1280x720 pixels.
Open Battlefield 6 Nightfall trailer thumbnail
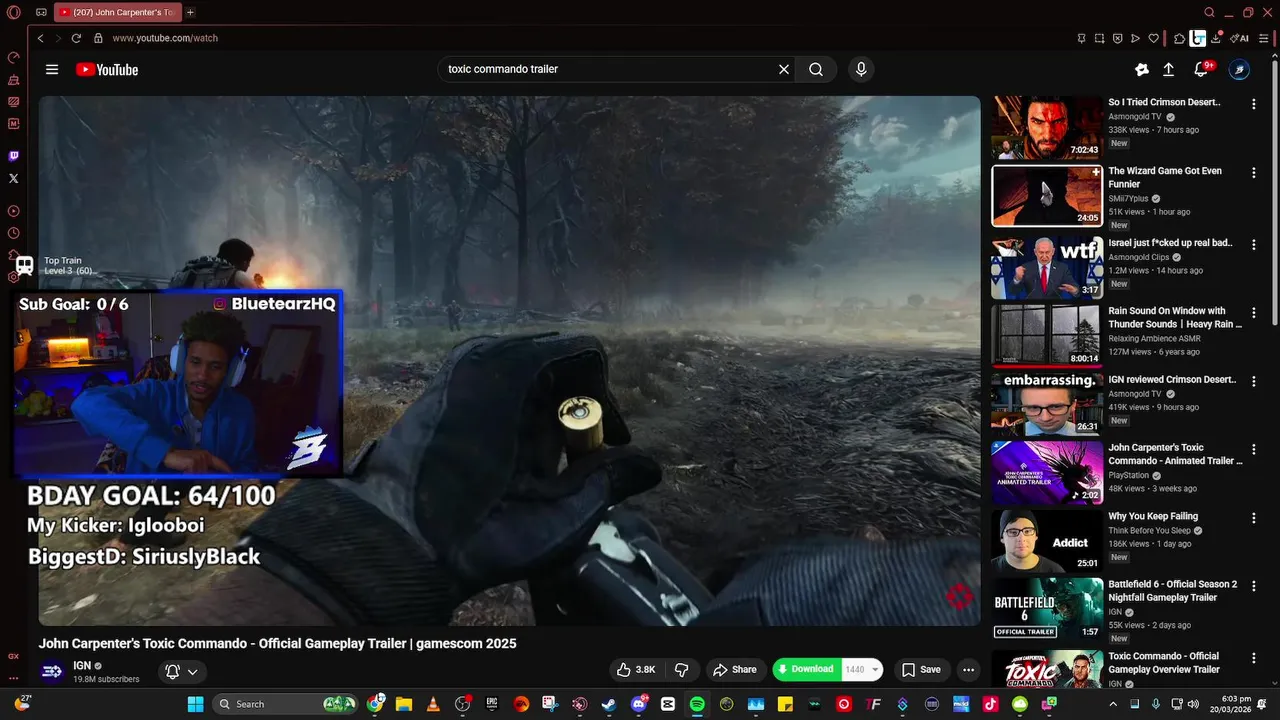1047,607
